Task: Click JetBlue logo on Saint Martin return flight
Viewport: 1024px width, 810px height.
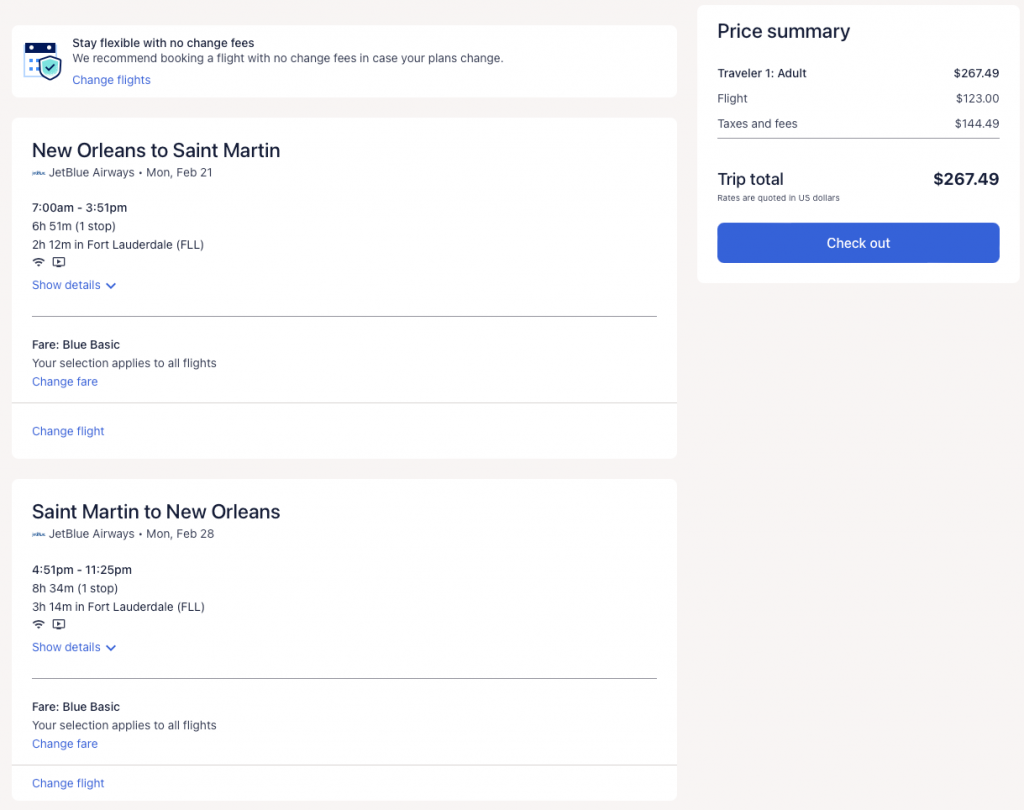Action: [39, 534]
